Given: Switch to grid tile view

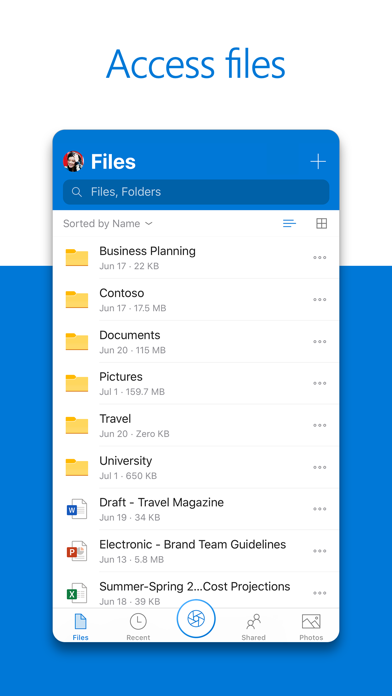Looking at the screenshot, I should (x=321, y=224).
